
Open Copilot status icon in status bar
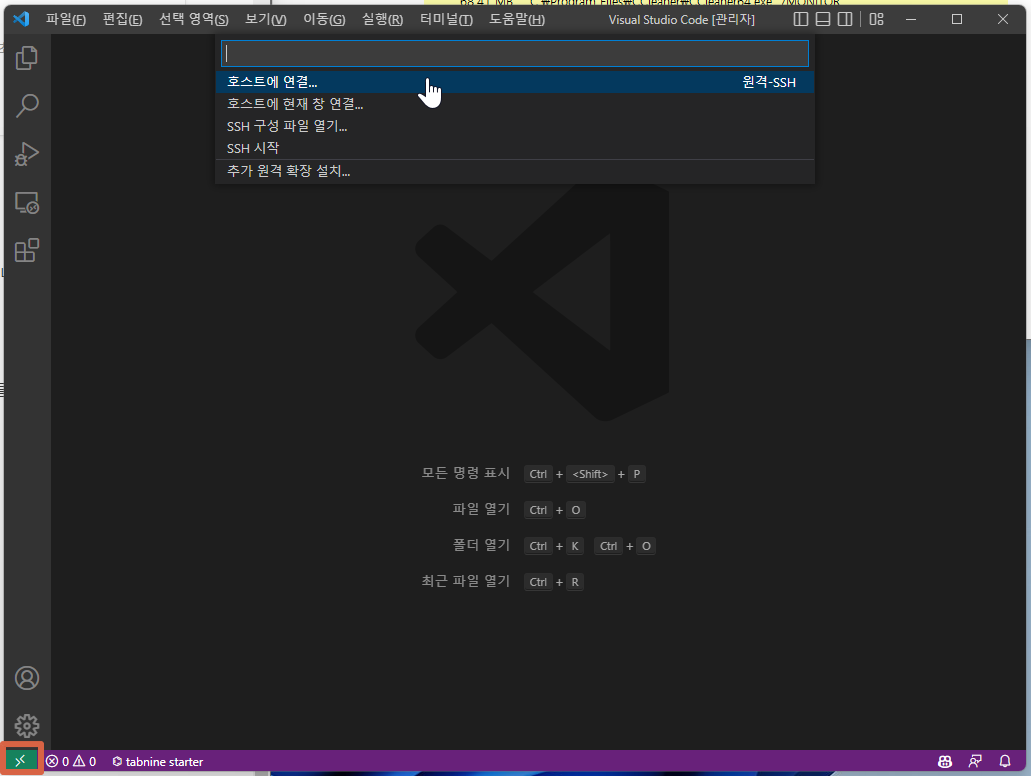[945, 762]
